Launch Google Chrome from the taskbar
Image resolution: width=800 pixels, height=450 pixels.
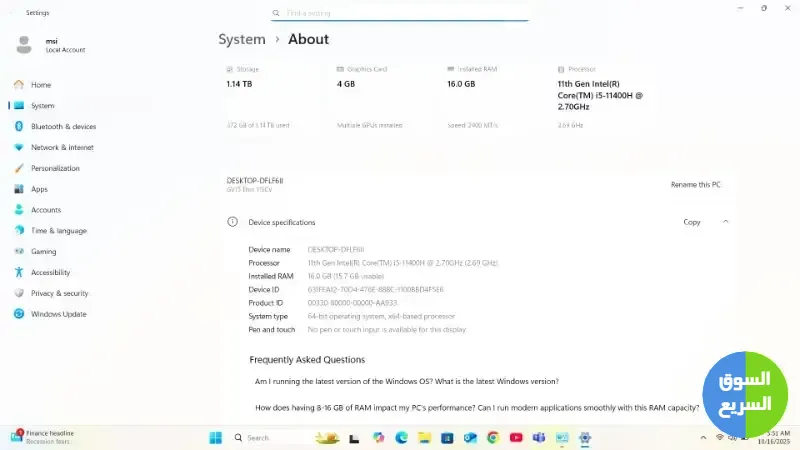coord(493,438)
